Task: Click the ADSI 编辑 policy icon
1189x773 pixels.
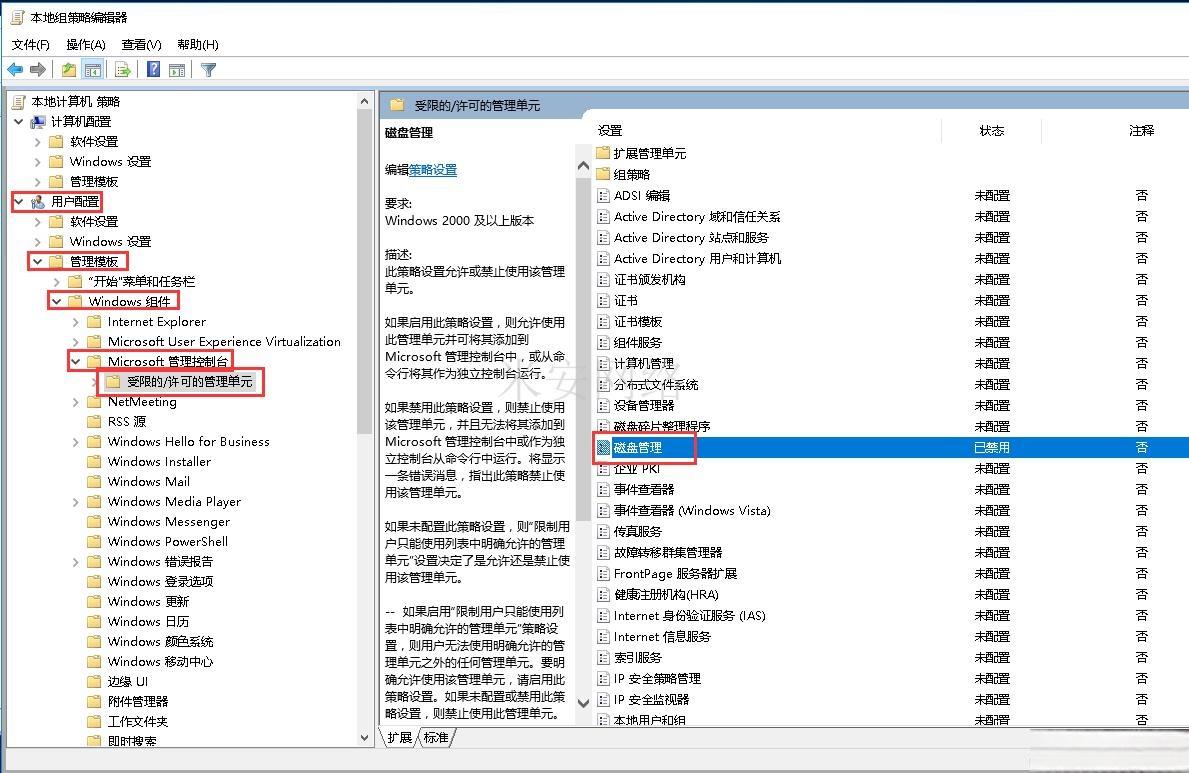Action: [604, 196]
